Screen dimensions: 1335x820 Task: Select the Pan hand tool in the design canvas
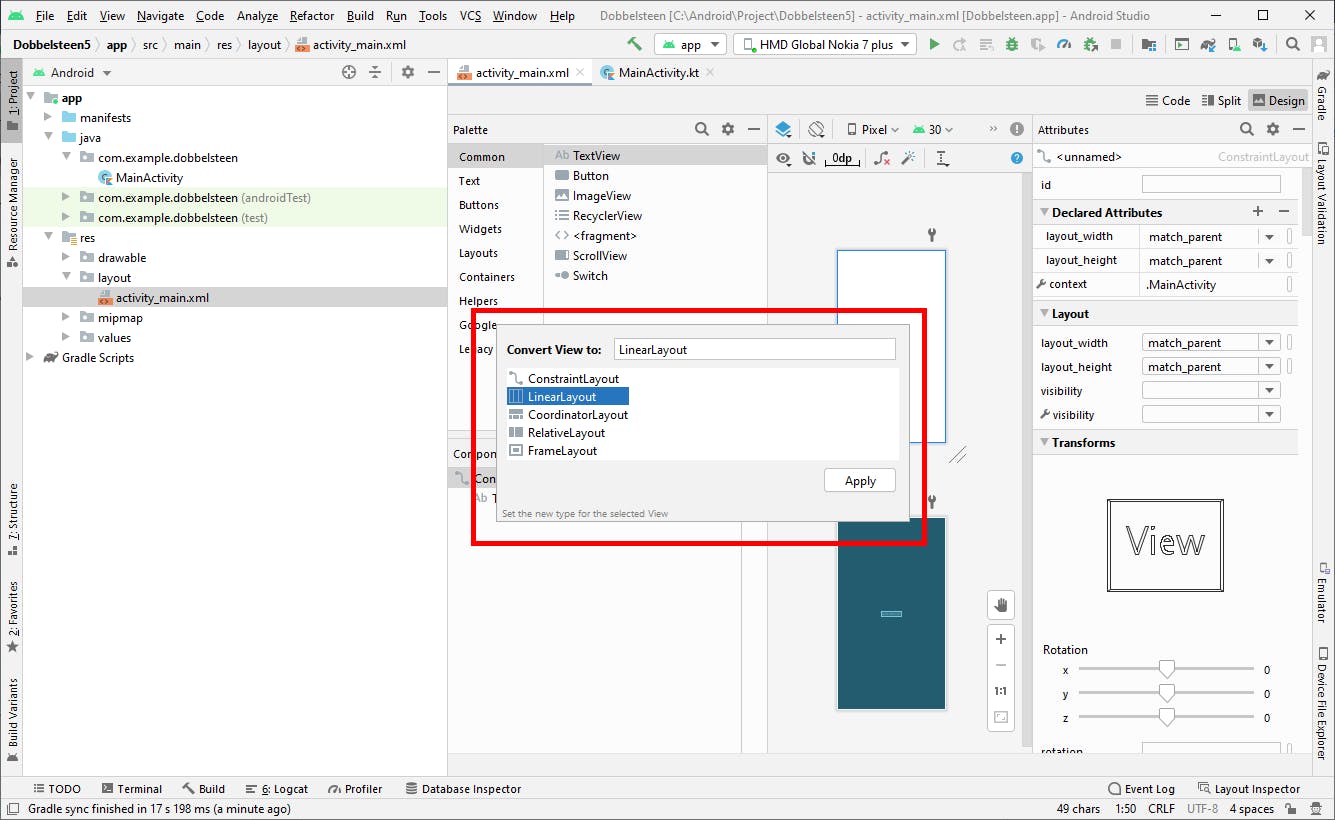pos(1000,604)
